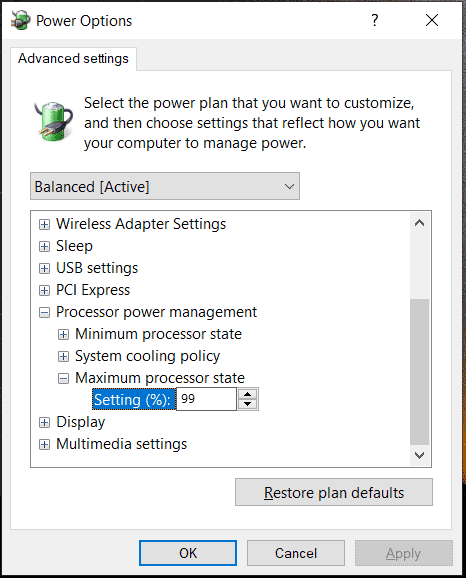Click the green battery plug icon
This screenshot has width=466, height=578.
(54, 121)
